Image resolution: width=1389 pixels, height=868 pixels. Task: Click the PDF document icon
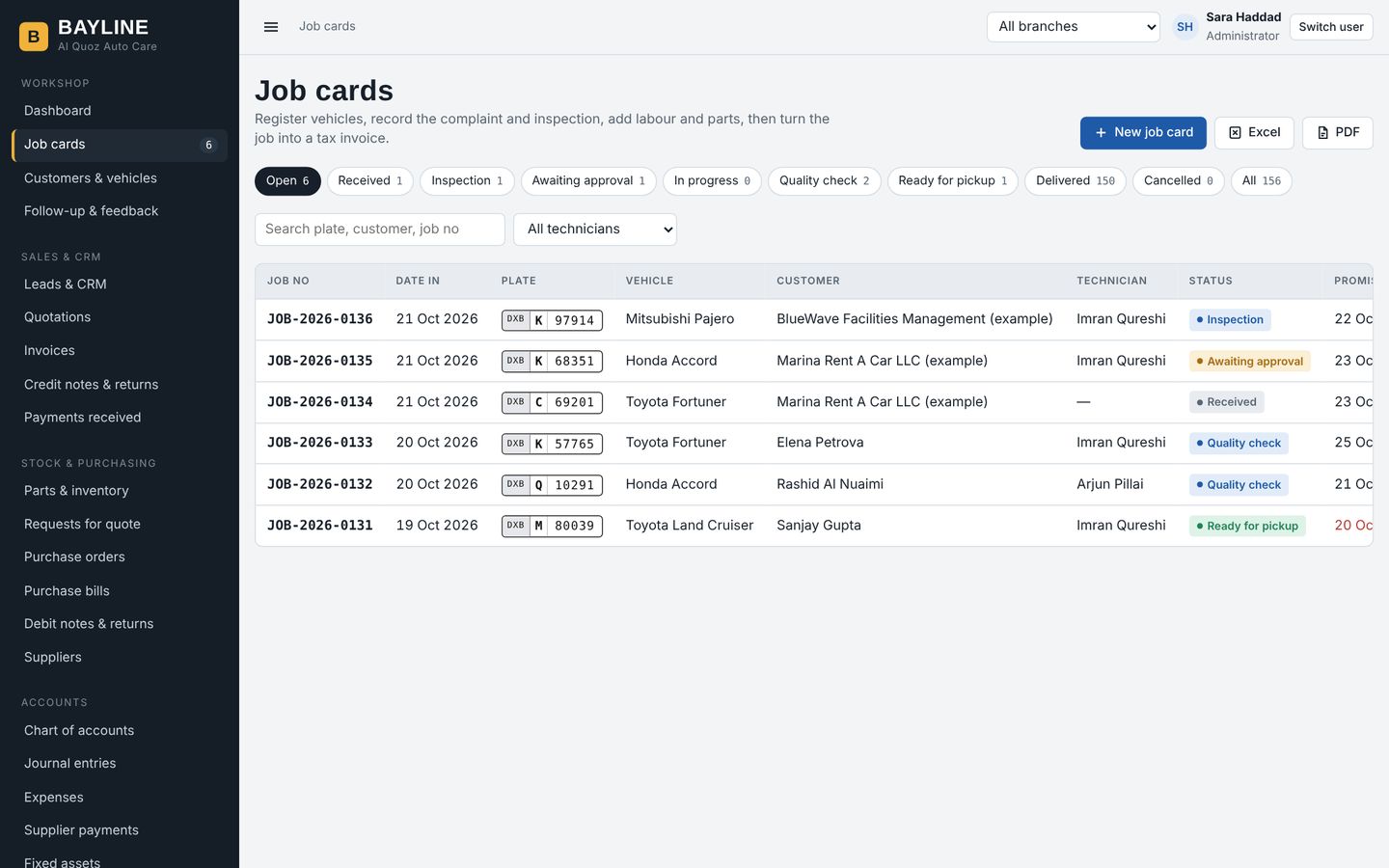[1322, 133]
